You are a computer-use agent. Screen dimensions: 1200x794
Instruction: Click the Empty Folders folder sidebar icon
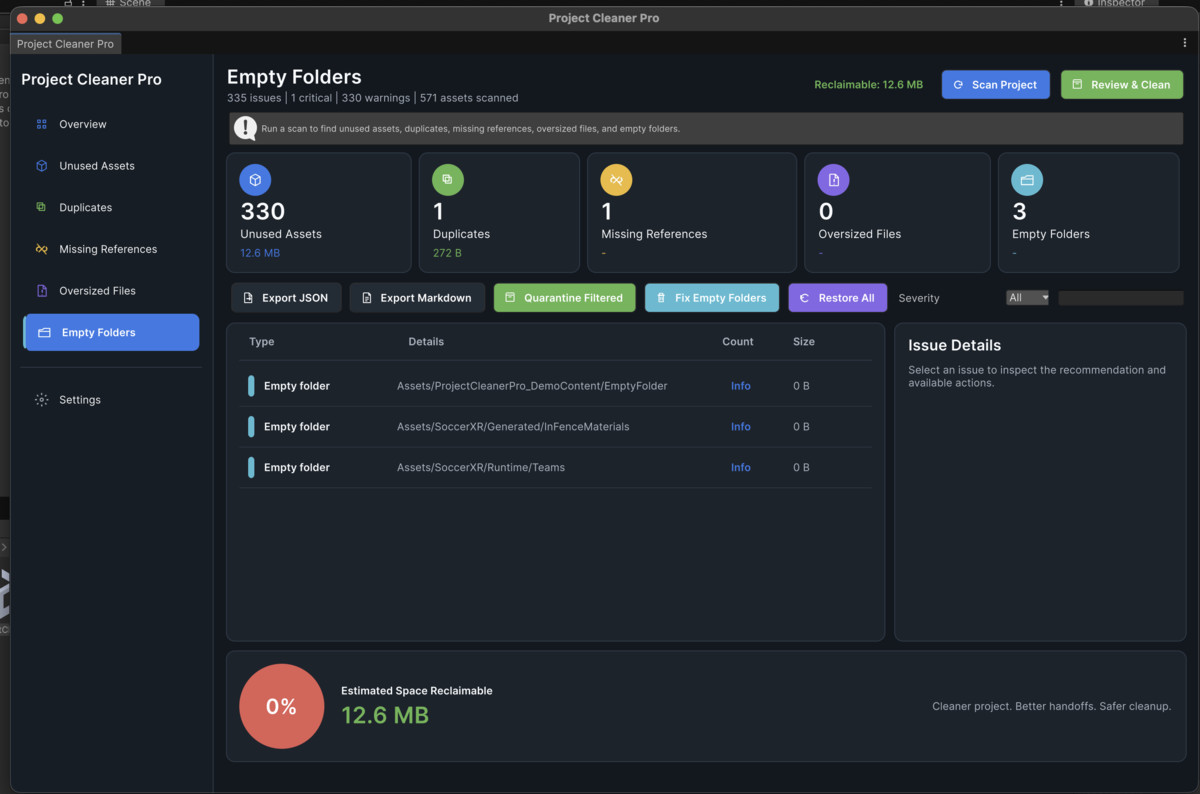click(44, 332)
